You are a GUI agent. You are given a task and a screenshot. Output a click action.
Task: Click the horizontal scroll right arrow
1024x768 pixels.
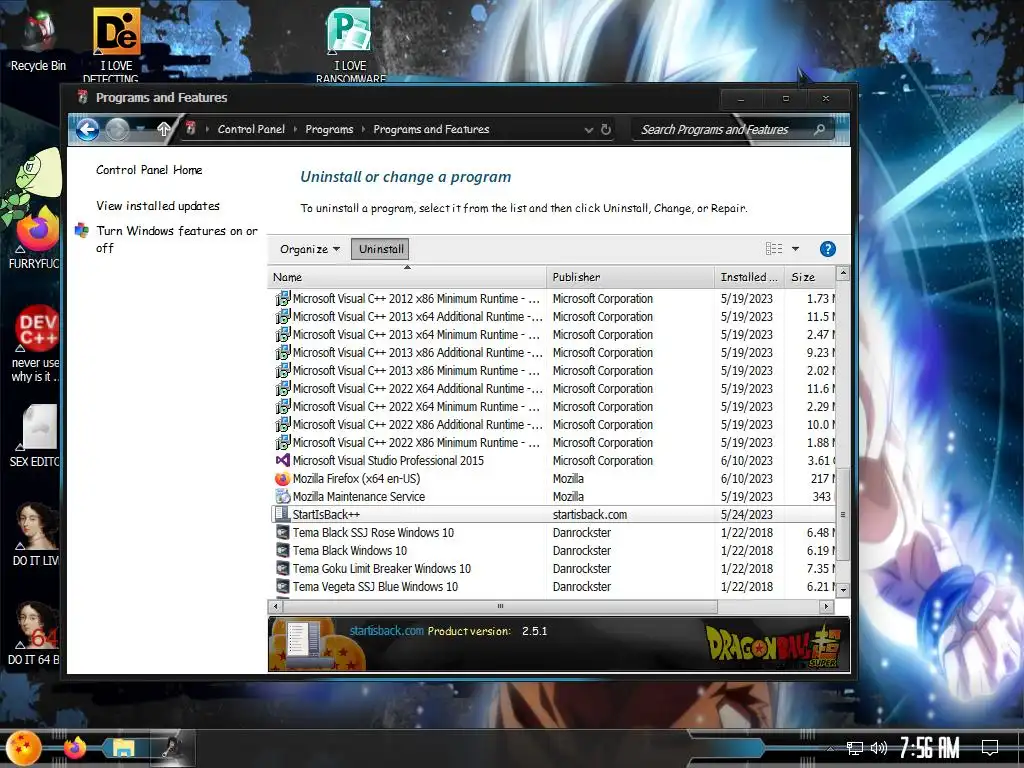click(x=826, y=606)
